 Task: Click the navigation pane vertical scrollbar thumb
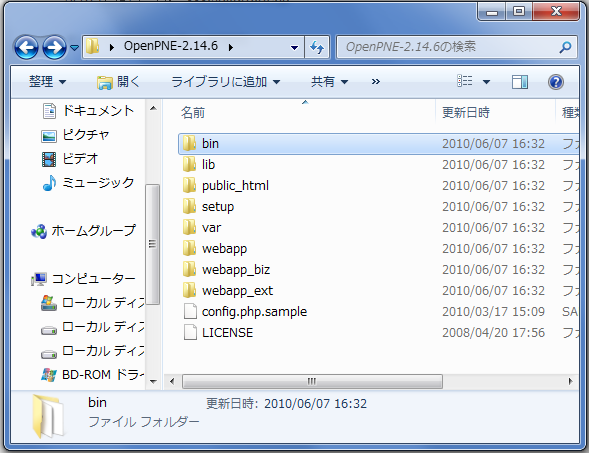153,244
